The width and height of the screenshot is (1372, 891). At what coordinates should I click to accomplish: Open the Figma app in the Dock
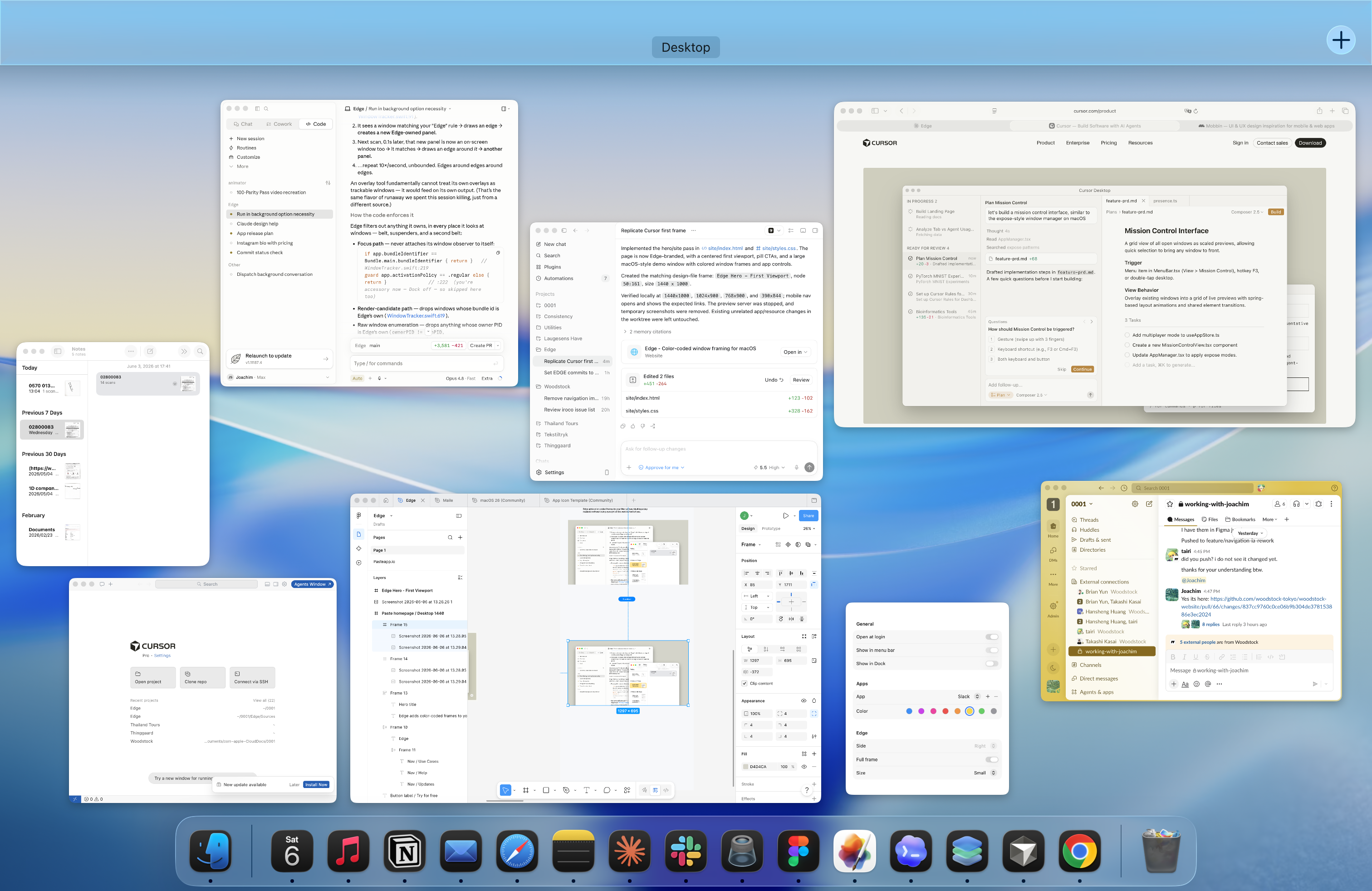[798, 851]
